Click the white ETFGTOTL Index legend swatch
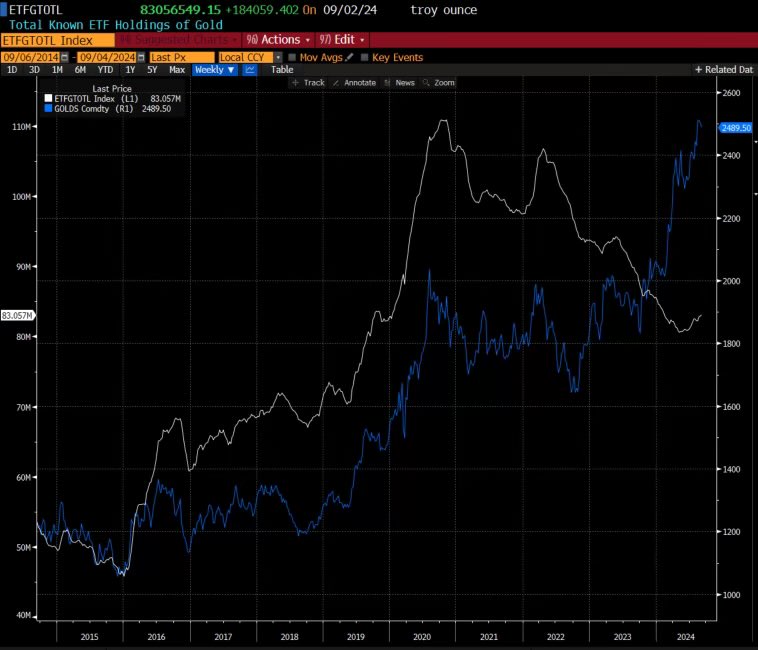Image resolution: width=758 pixels, height=650 pixels. point(48,99)
